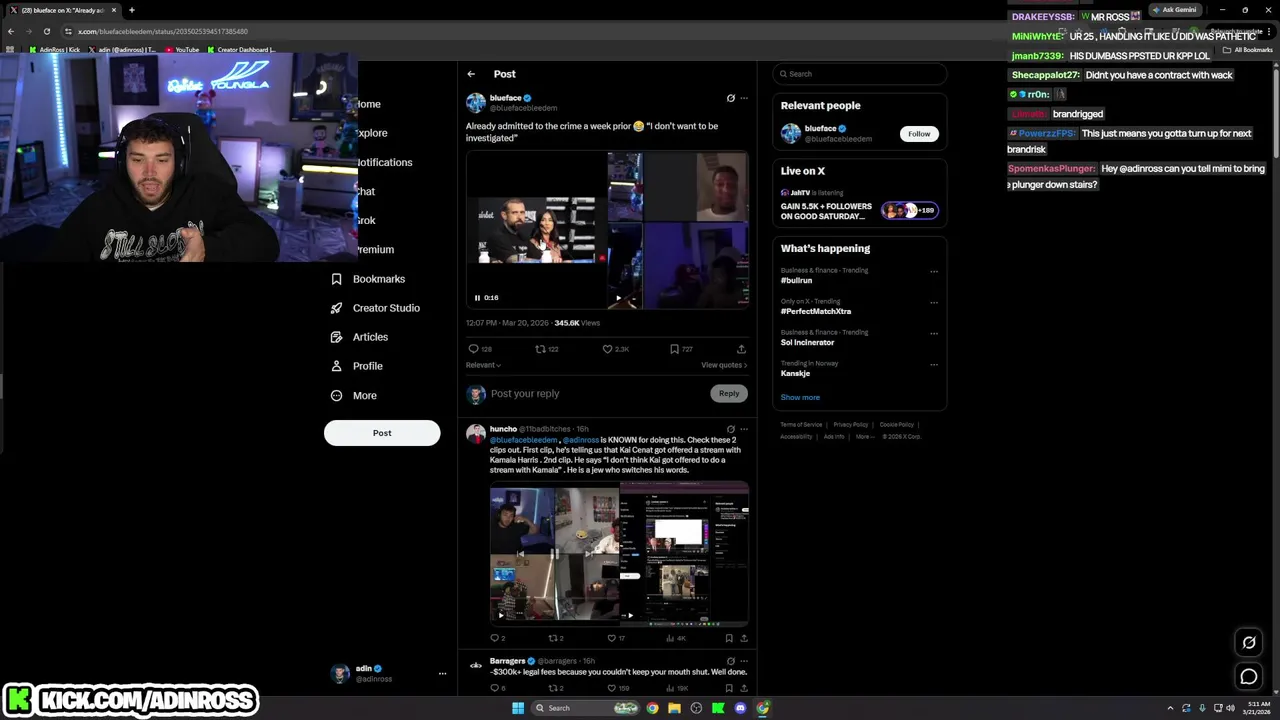This screenshot has height=720, width=1280.
Task: Follow blueface in Relevant people
Action: tap(919, 134)
